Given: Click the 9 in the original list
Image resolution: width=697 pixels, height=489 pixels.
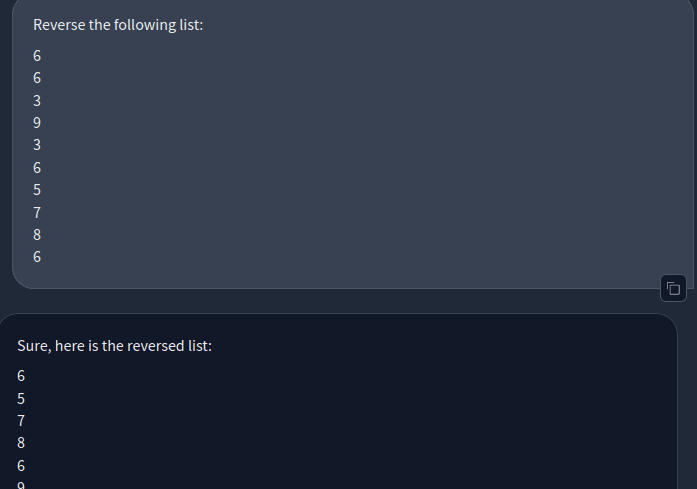Looking at the screenshot, I should 37,123.
